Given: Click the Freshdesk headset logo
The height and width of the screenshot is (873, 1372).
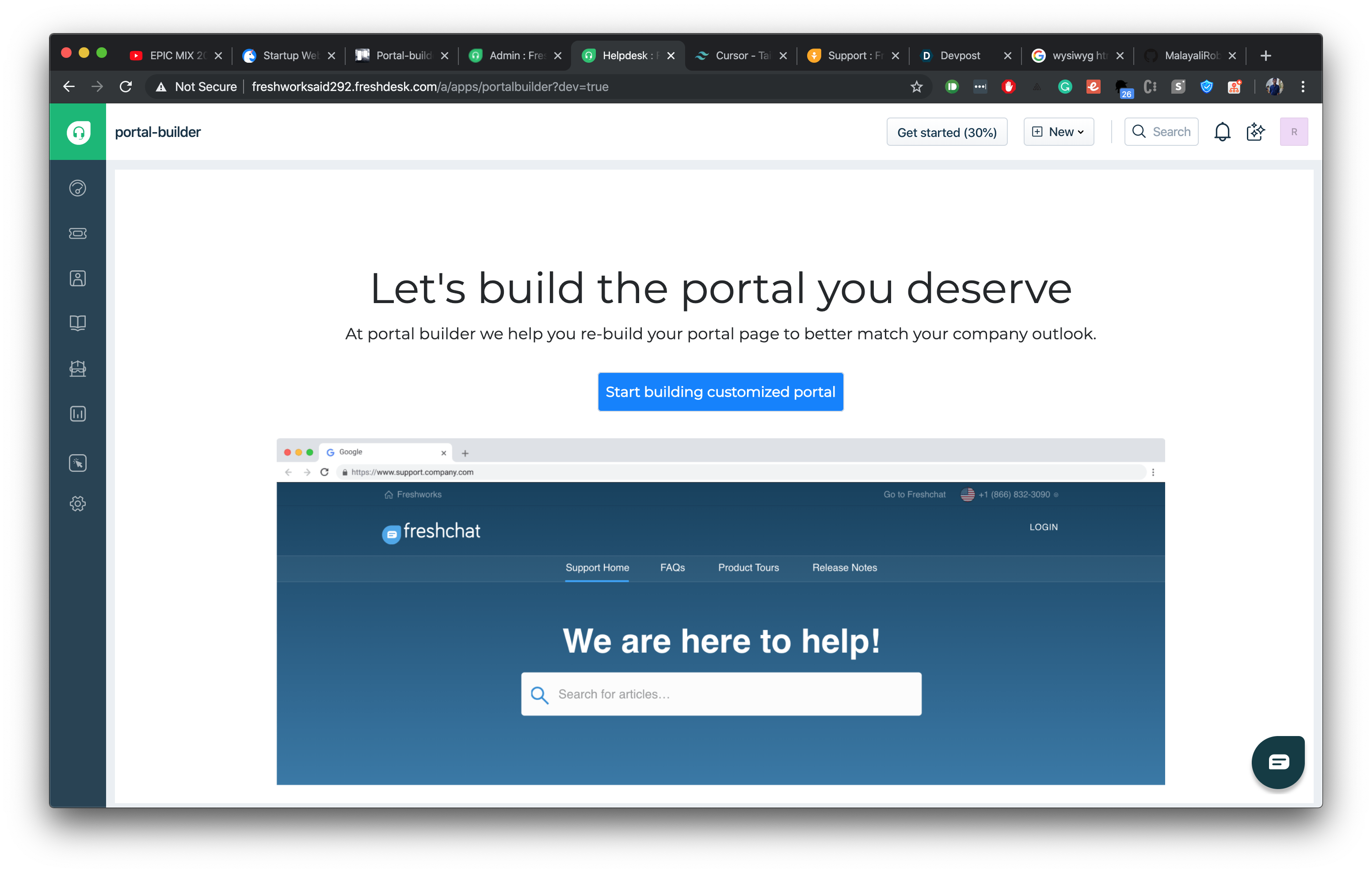Looking at the screenshot, I should click(78, 132).
